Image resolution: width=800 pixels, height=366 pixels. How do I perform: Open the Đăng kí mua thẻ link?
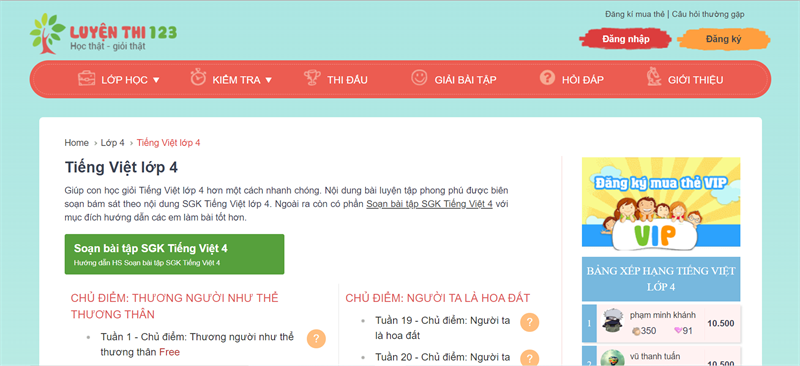click(635, 14)
